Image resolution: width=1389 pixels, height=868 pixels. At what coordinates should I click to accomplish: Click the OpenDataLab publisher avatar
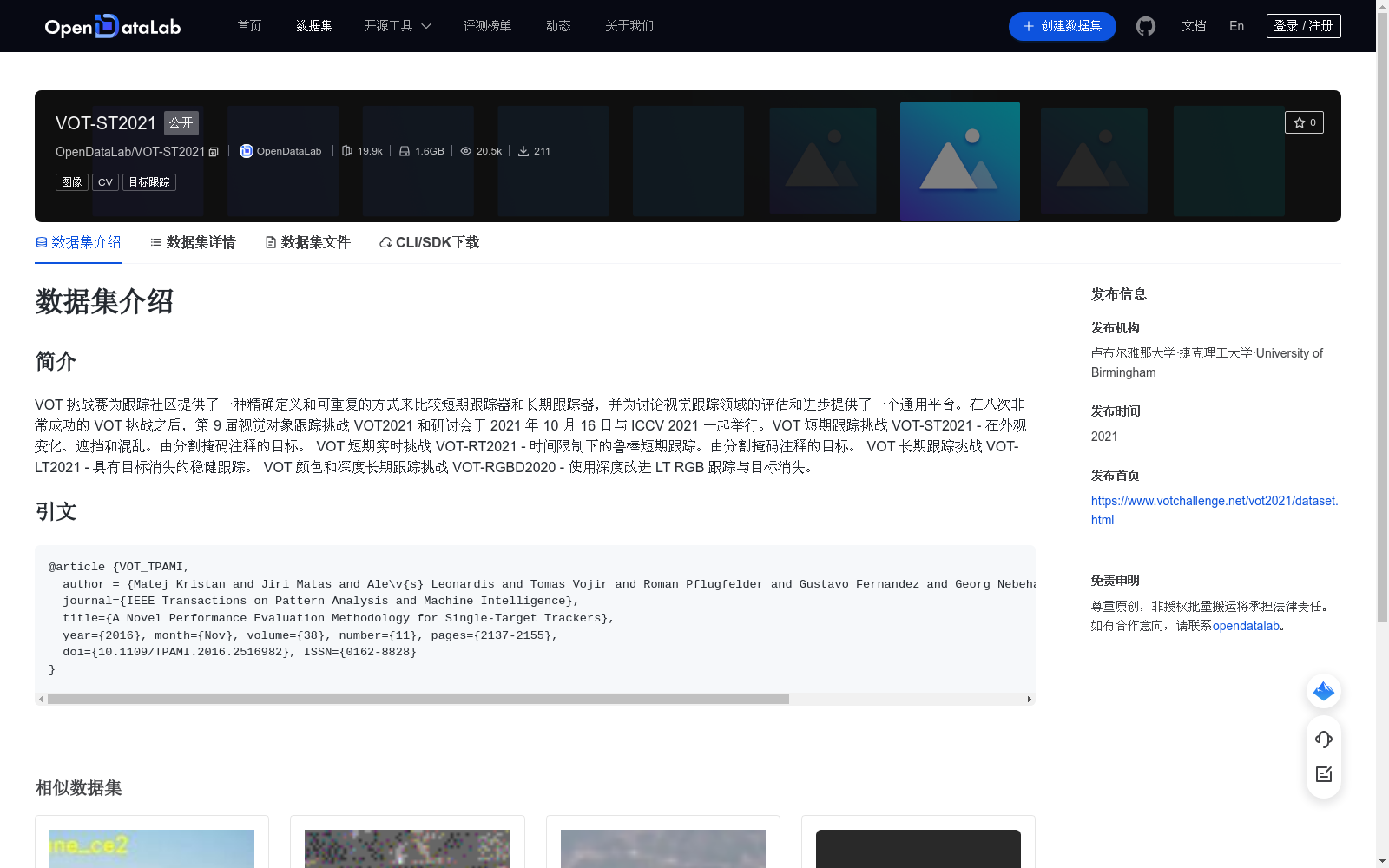click(x=247, y=151)
